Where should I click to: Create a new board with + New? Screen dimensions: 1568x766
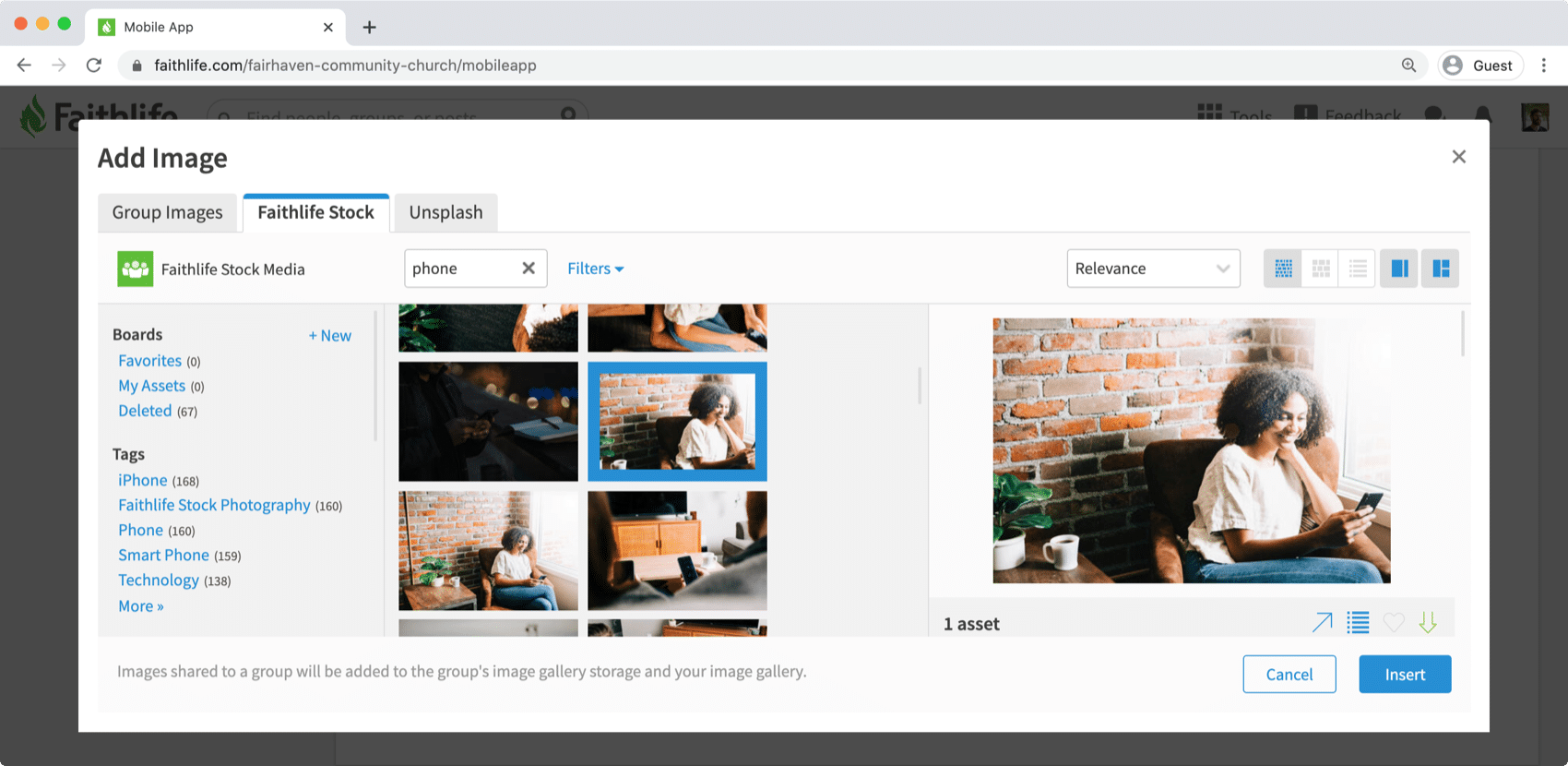pos(330,336)
